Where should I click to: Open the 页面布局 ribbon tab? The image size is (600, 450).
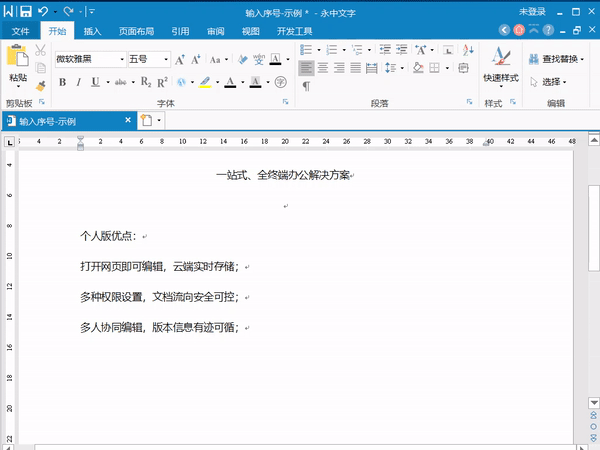(x=136, y=31)
